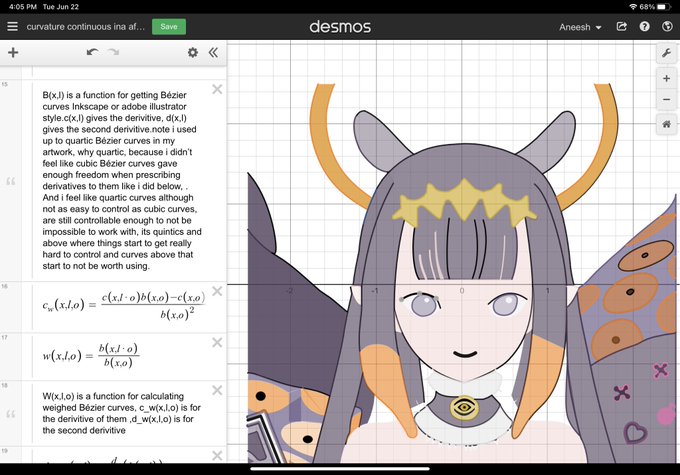Open the expression list settings gear
Screen dimensions: 680x475
[x=193, y=52]
